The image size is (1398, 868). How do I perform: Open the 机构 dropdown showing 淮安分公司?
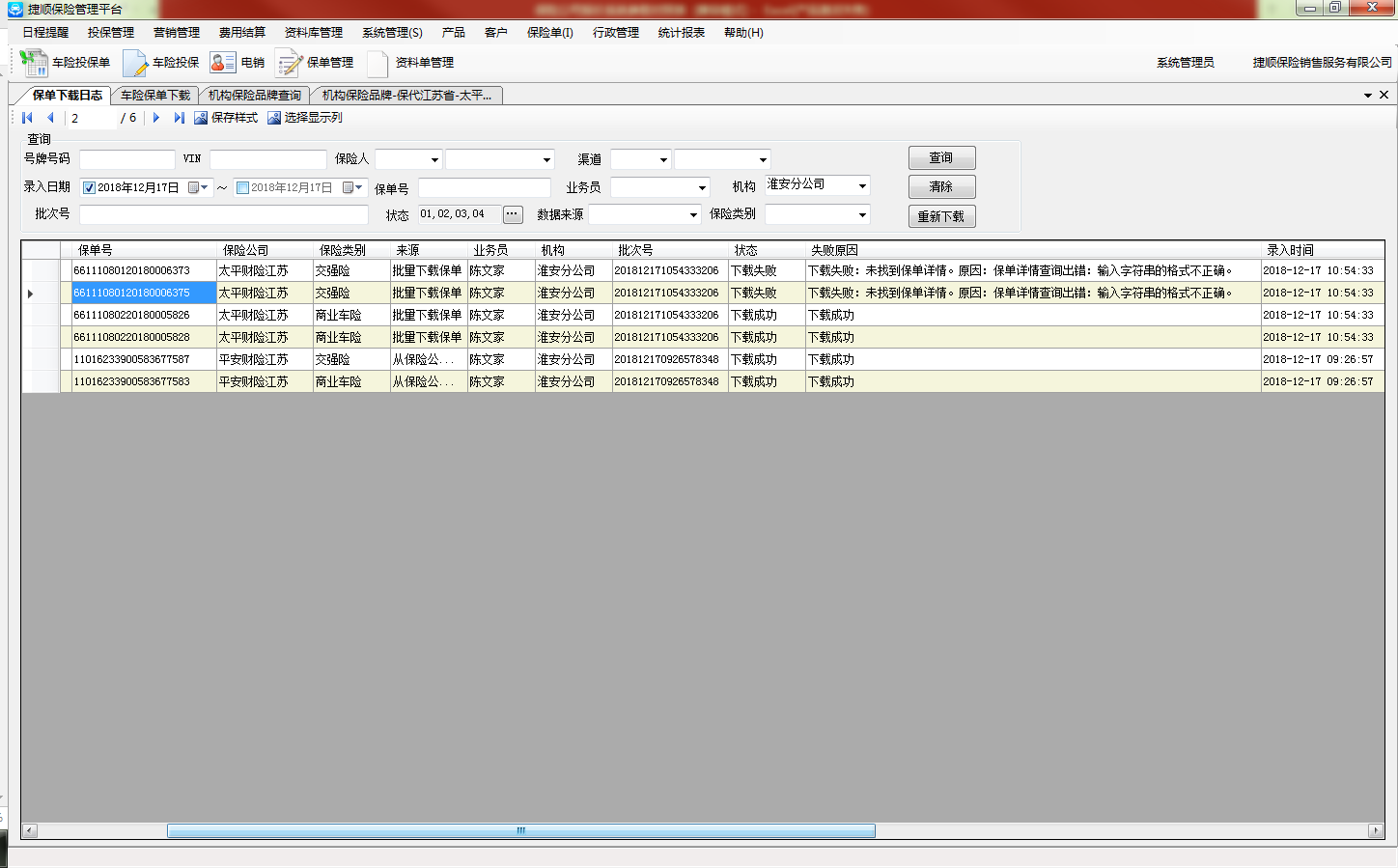point(862,185)
